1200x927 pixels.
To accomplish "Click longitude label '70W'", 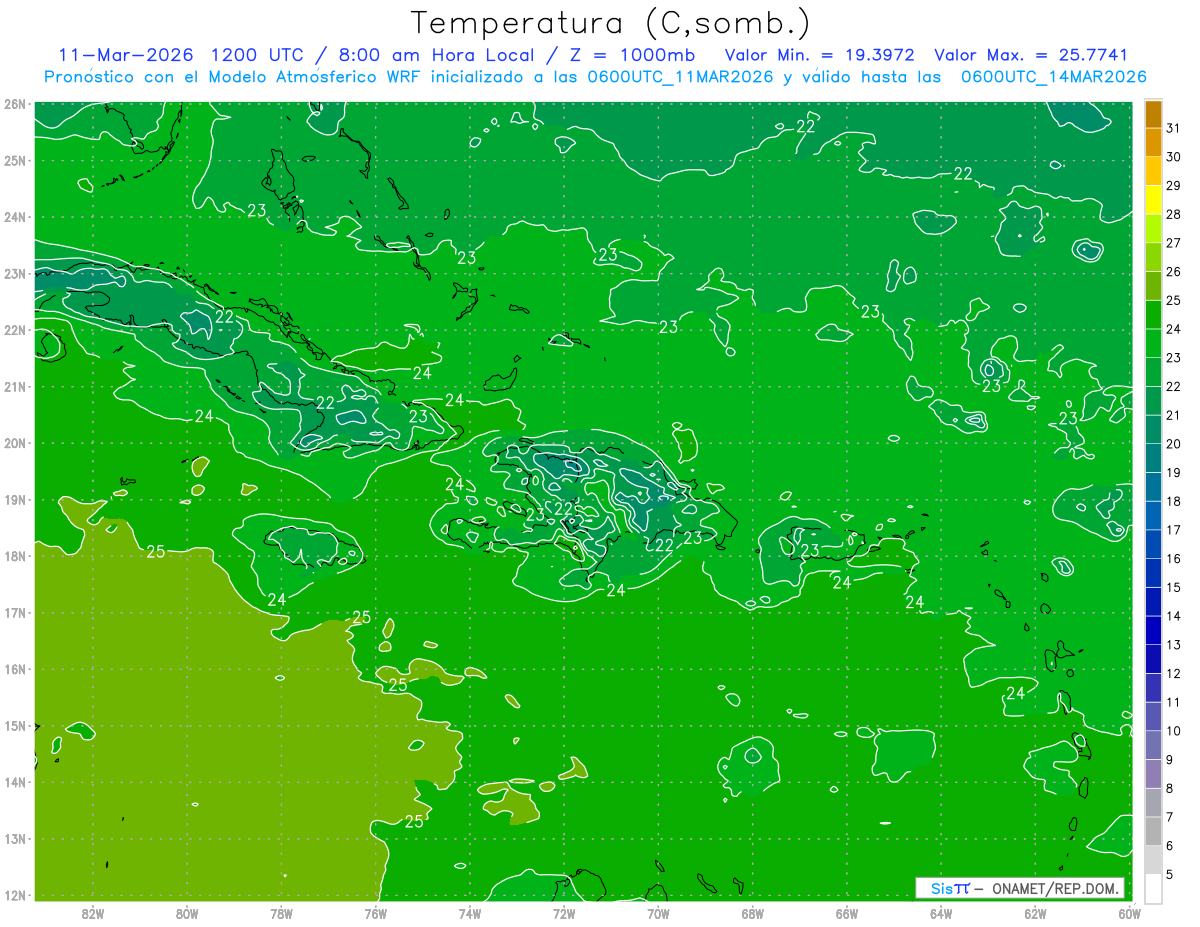I will click(x=658, y=913).
